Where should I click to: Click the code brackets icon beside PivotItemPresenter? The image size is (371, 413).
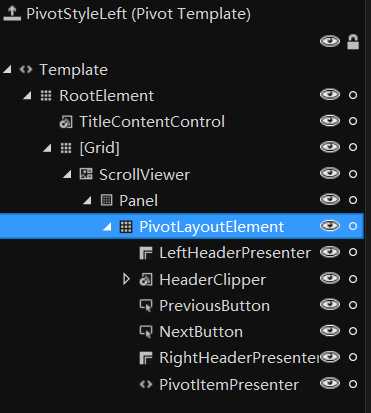point(146,384)
